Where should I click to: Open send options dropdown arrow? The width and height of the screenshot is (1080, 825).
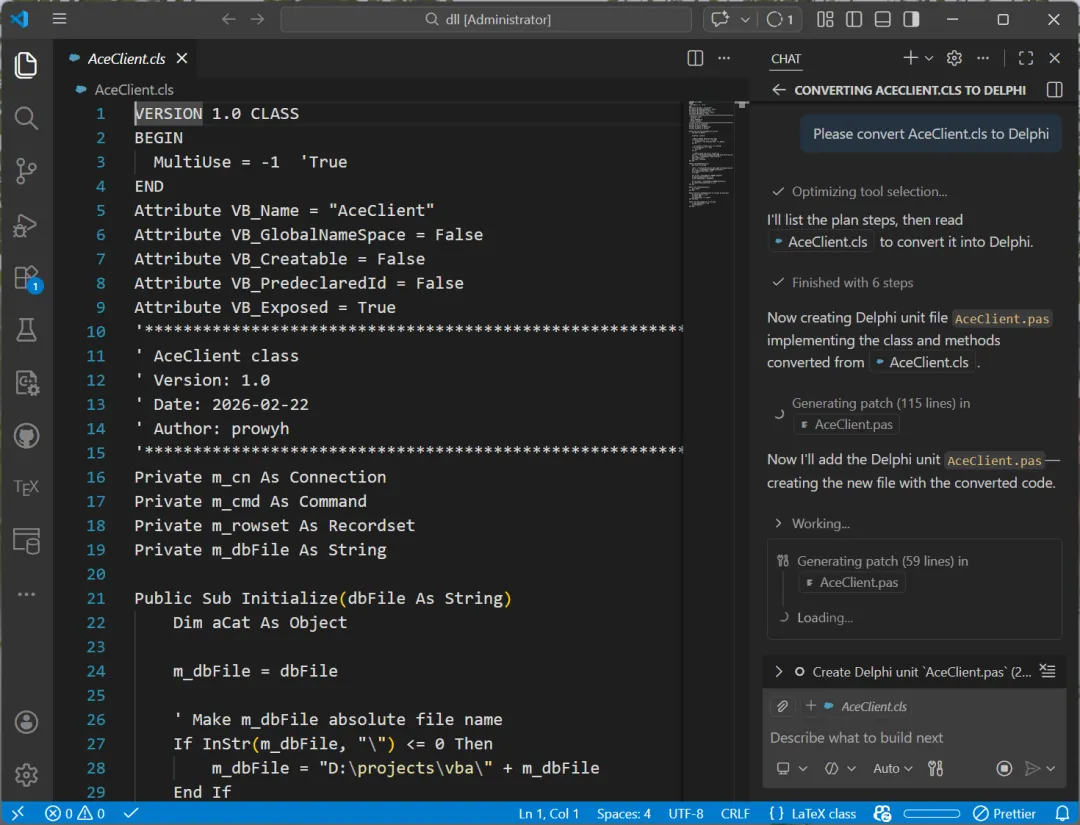[x=1050, y=768]
